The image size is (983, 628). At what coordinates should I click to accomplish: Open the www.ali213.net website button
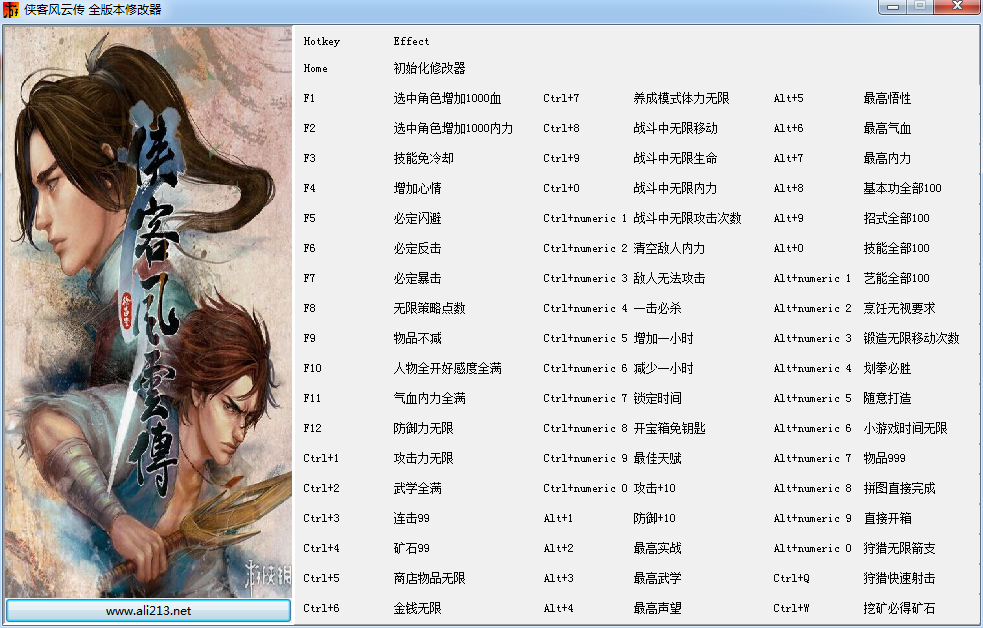[148, 610]
